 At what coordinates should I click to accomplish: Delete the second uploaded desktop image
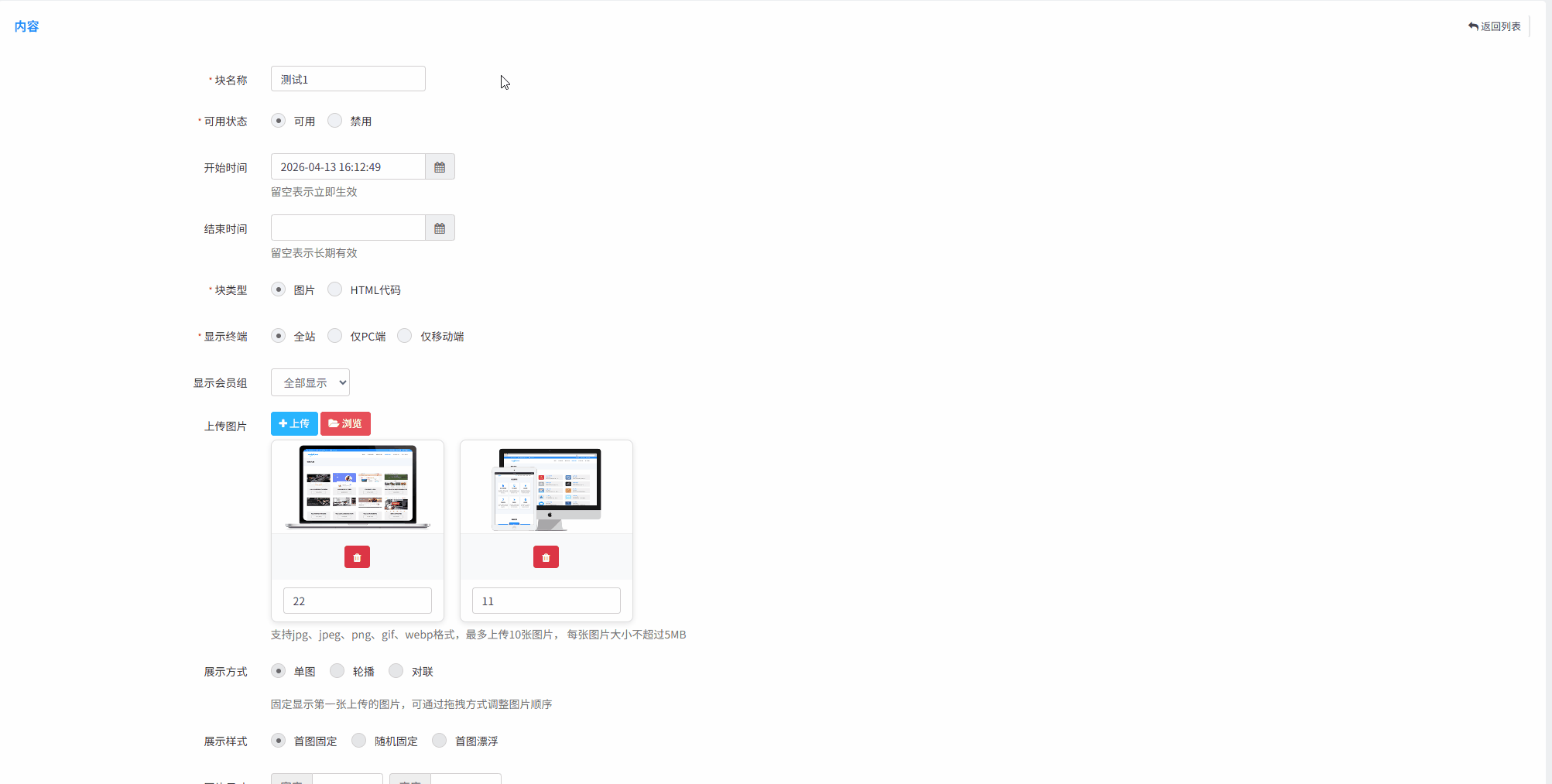tap(546, 557)
